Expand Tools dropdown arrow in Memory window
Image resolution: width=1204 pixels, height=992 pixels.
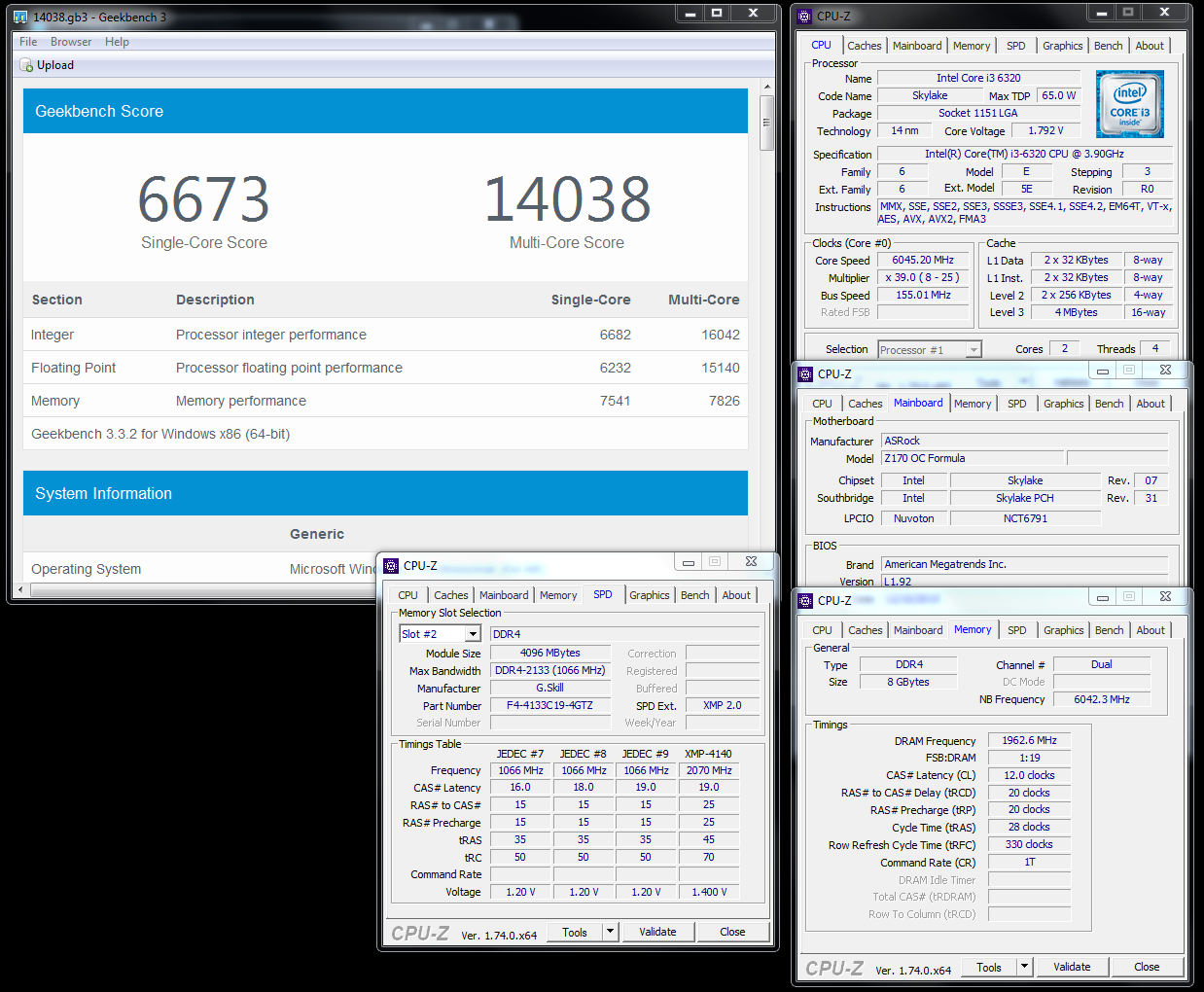pyautogui.click(x=1024, y=967)
